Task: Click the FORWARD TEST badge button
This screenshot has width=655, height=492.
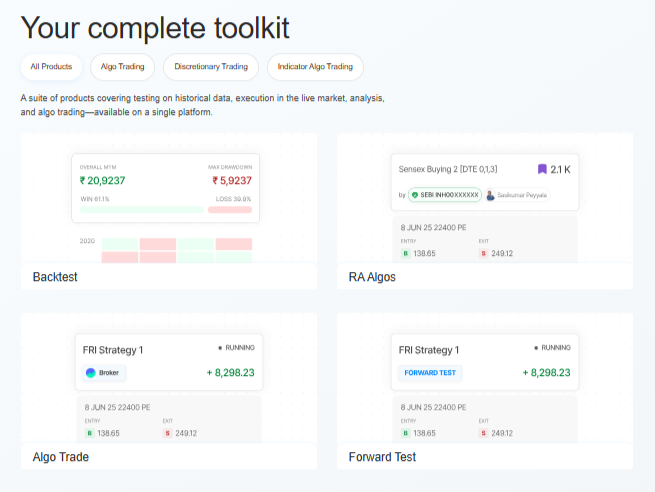Action: click(430, 373)
